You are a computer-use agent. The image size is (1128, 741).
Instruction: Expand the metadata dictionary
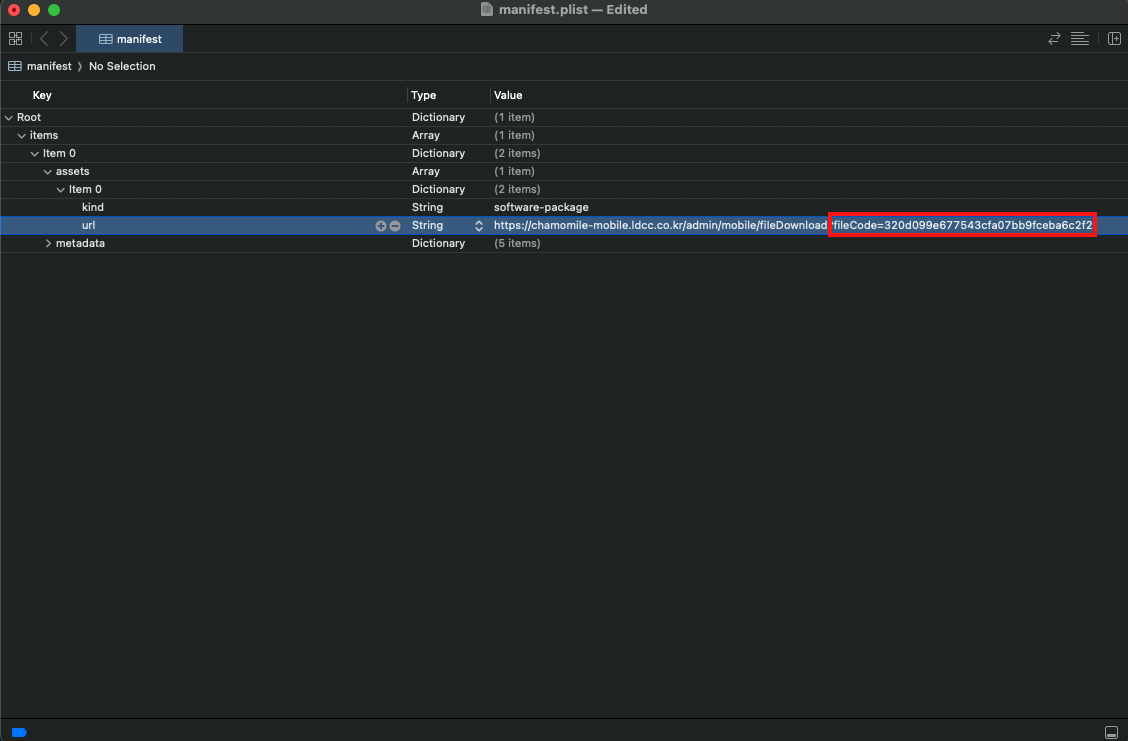[x=48, y=244]
